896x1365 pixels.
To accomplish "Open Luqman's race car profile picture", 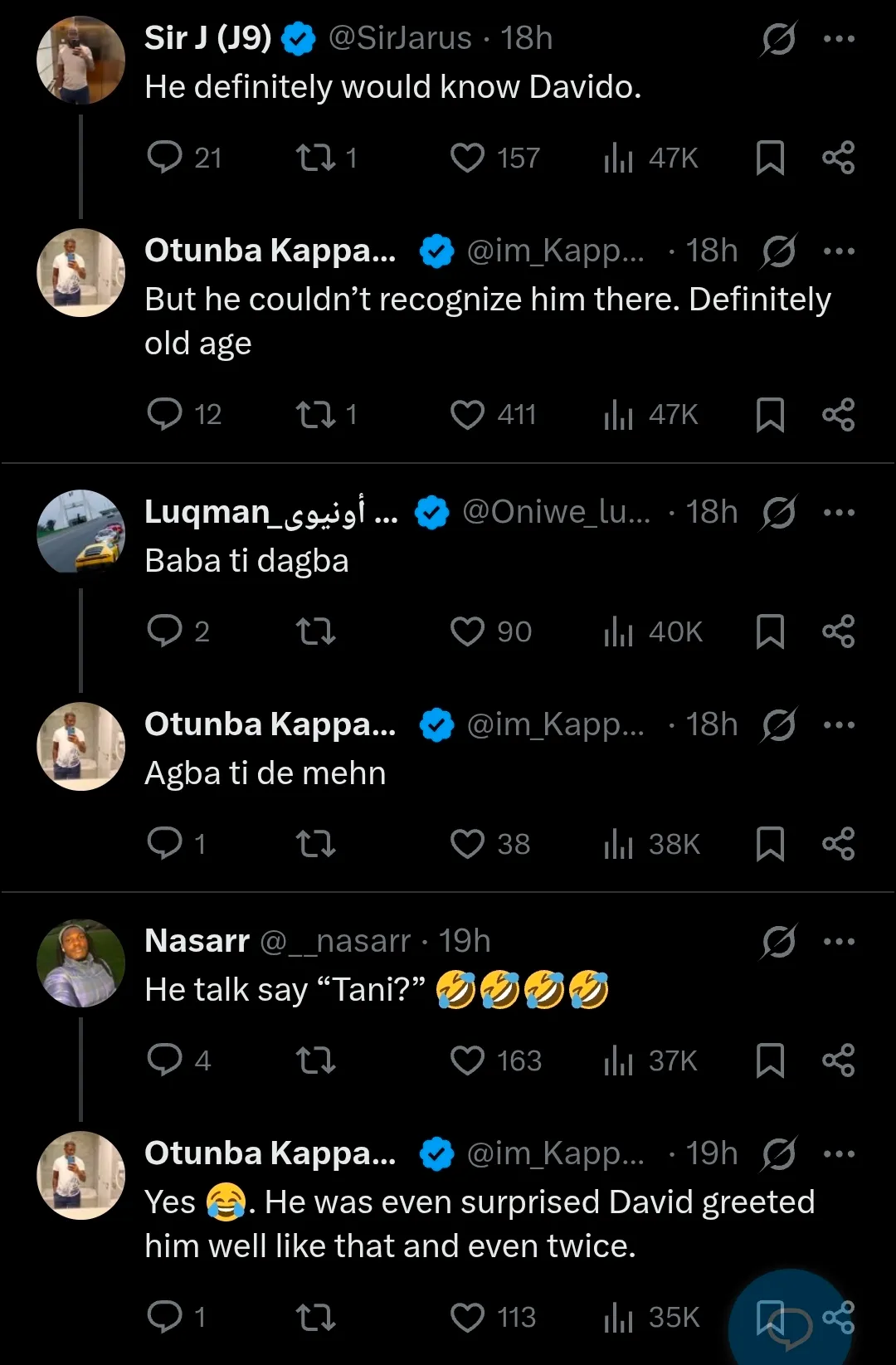I will [x=80, y=533].
